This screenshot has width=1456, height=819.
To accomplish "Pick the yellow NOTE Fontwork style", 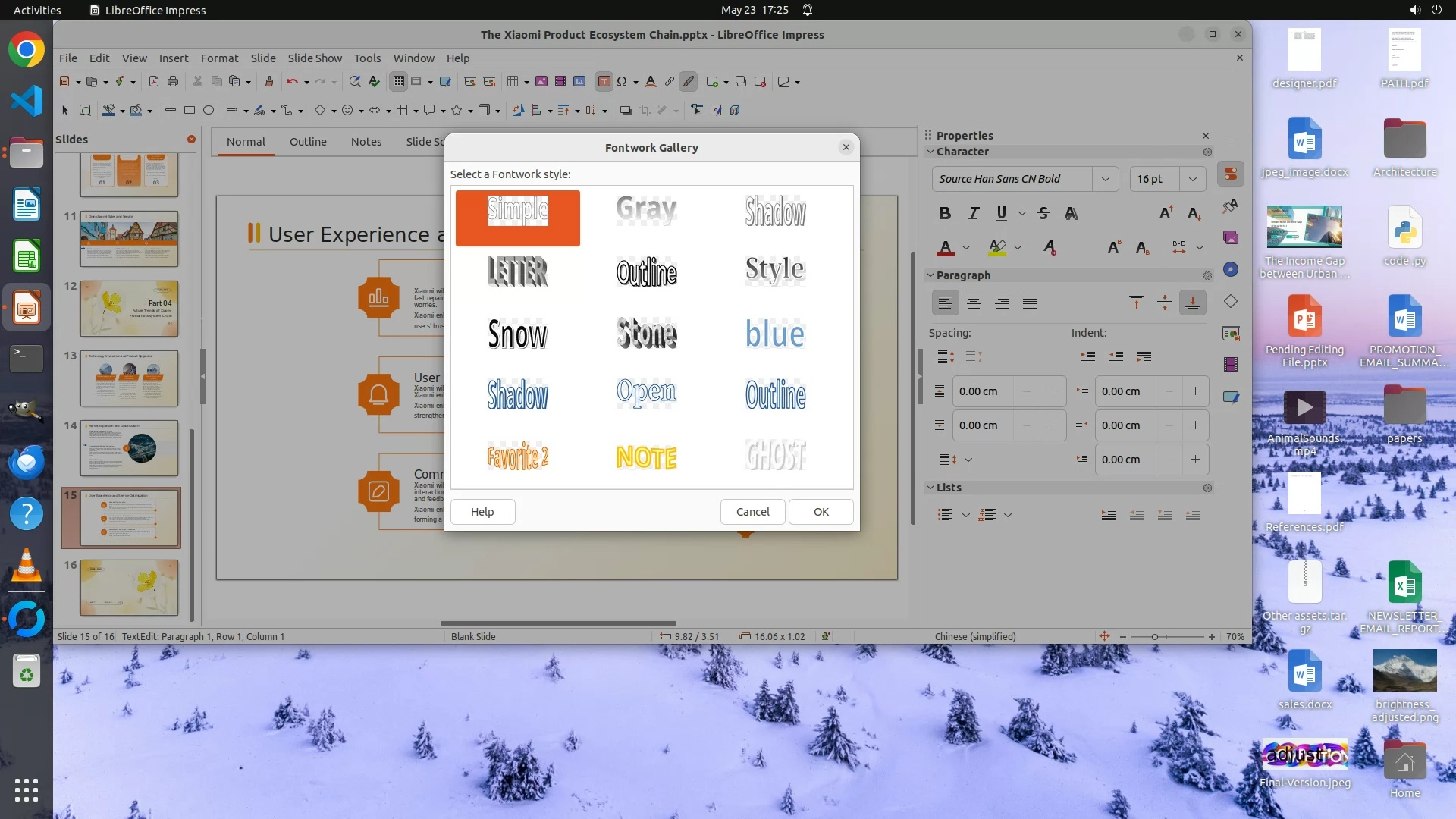I will point(646,457).
